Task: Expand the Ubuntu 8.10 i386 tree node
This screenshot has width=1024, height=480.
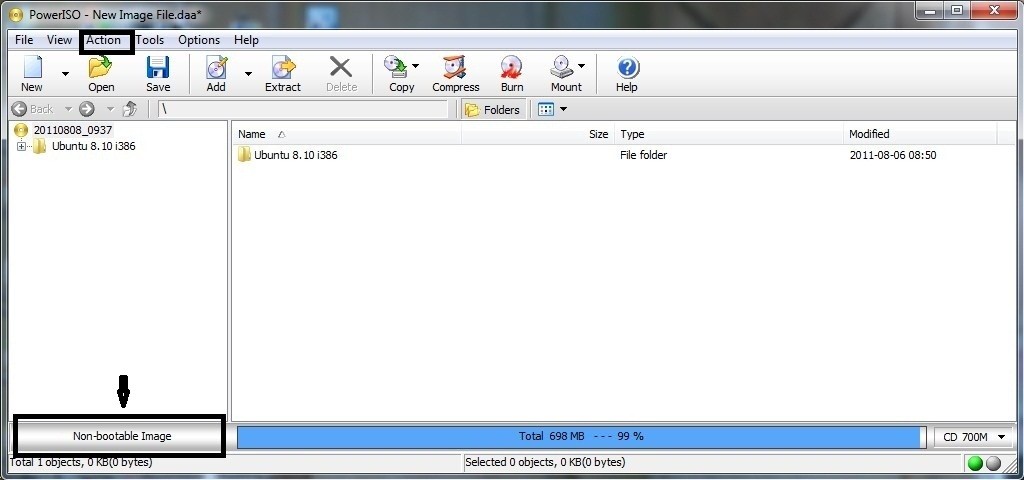Action: pos(22,146)
